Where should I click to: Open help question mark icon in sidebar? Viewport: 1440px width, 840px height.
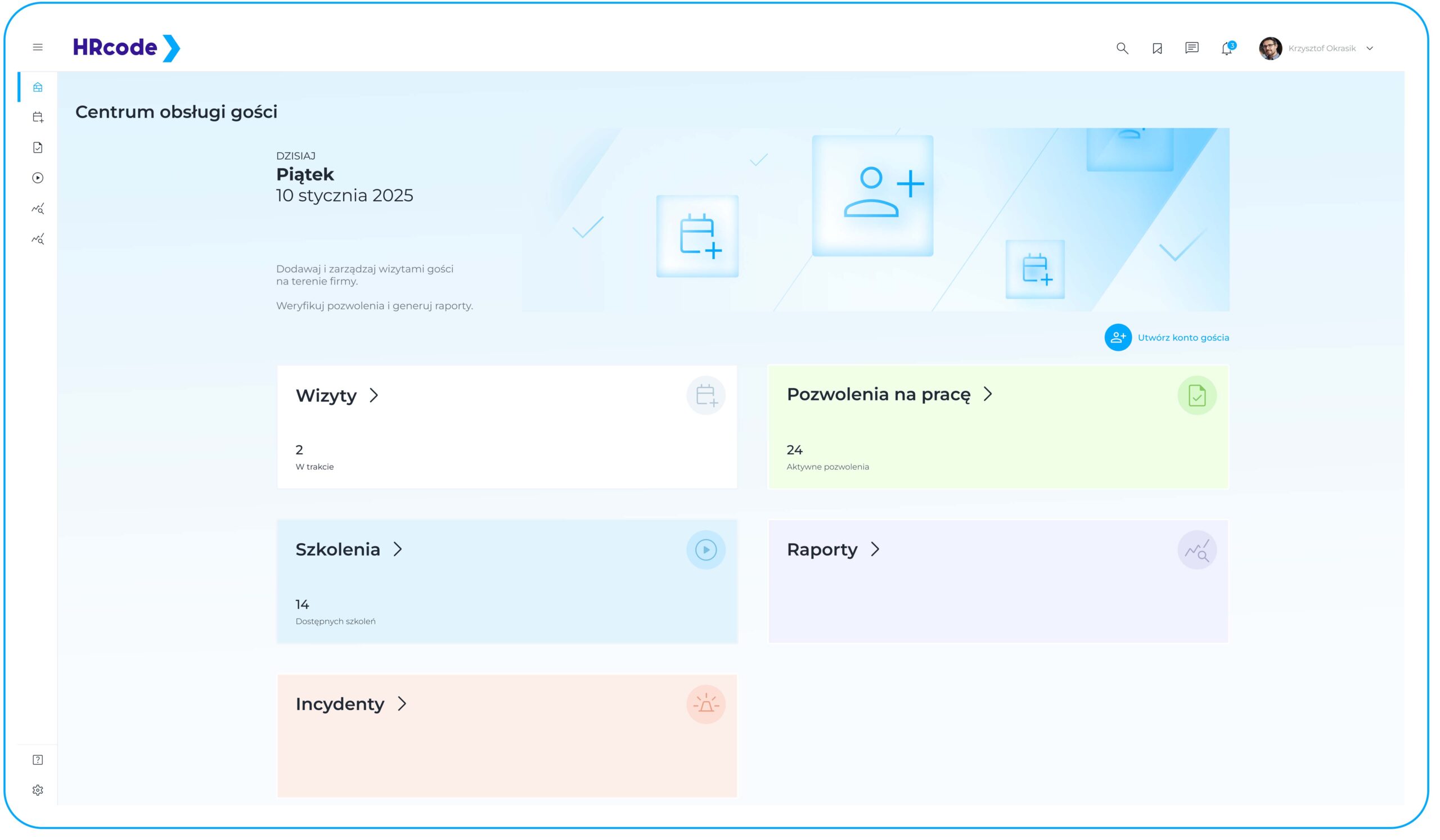pyautogui.click(x=38, y=760)
